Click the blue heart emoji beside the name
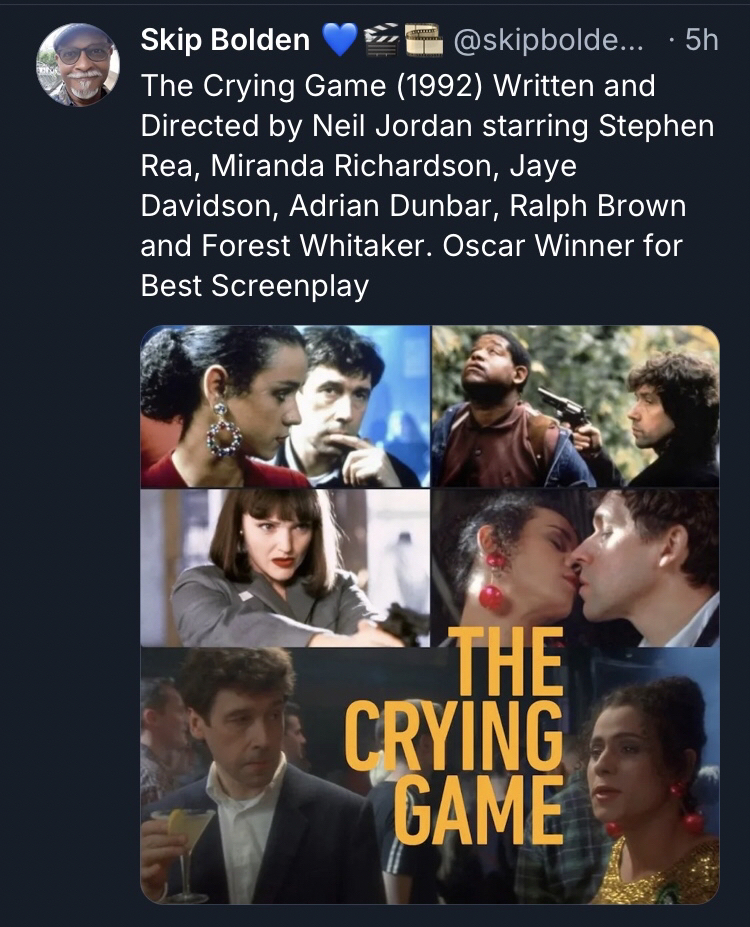Viewport: 750px width, 927px height. pyautogui.click(x=339, y=40)
